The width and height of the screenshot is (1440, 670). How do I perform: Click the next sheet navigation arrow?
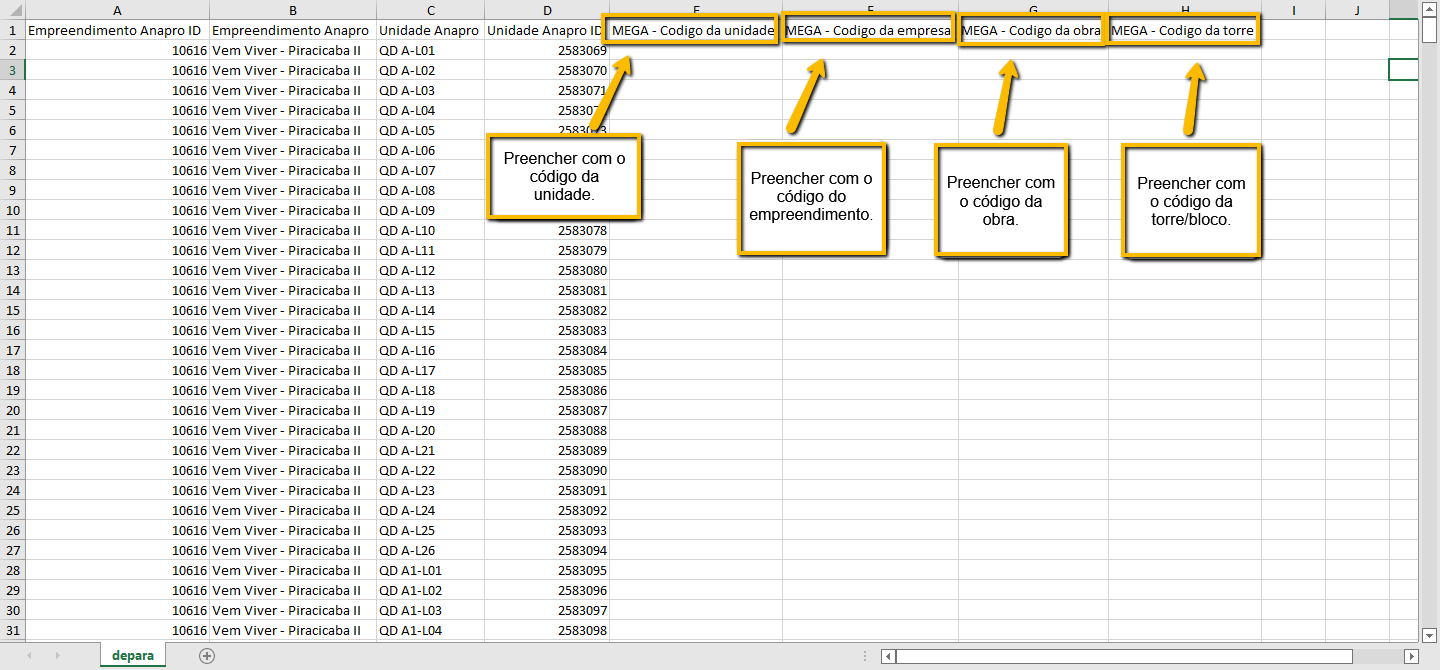pyautogui.click(x=57, y=656)
